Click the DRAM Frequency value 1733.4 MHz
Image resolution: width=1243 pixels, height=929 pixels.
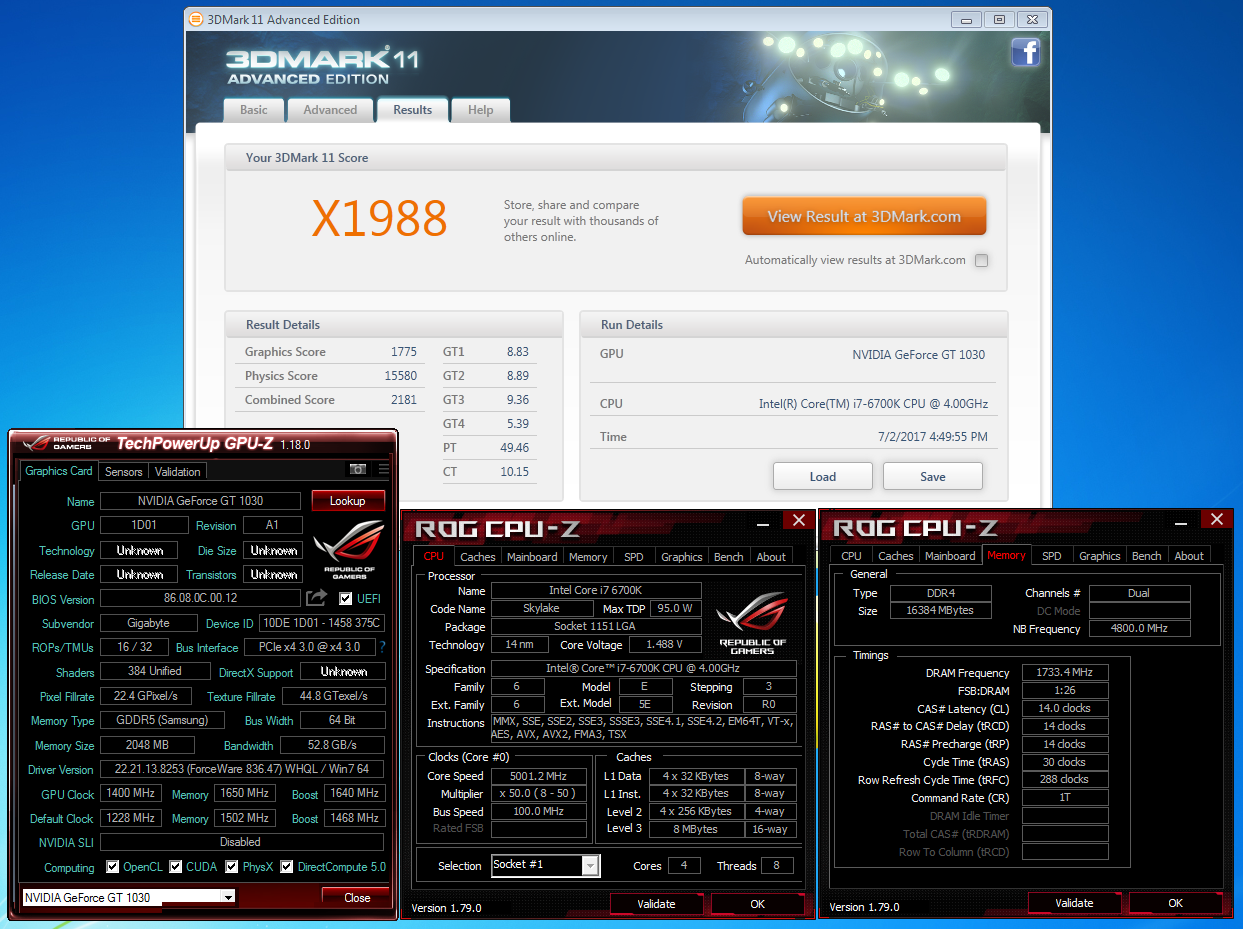pos(1064,673)
